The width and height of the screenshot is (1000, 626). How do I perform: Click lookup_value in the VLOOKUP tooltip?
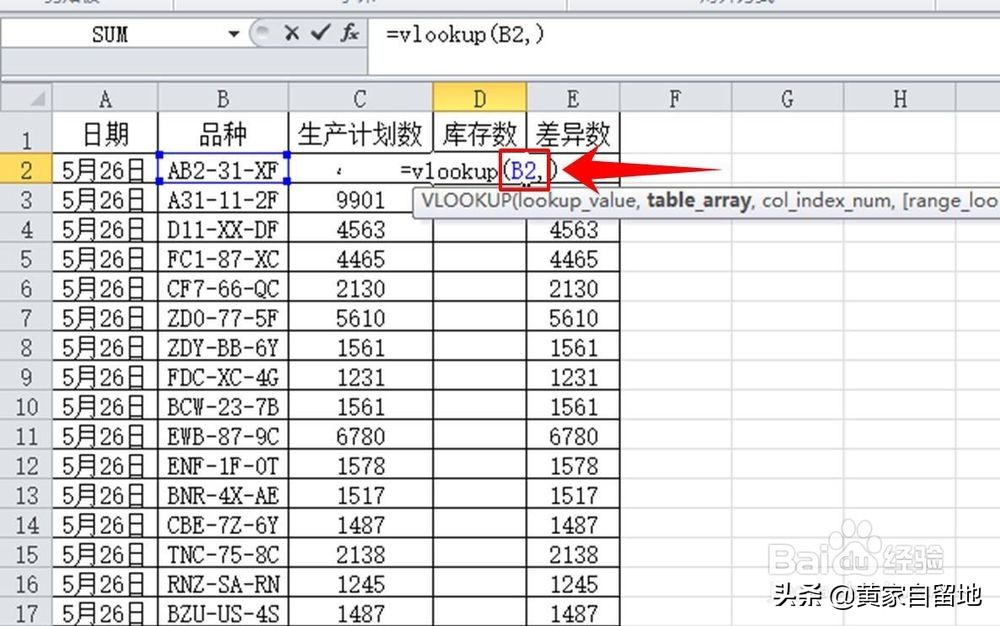tap(578, 201)
